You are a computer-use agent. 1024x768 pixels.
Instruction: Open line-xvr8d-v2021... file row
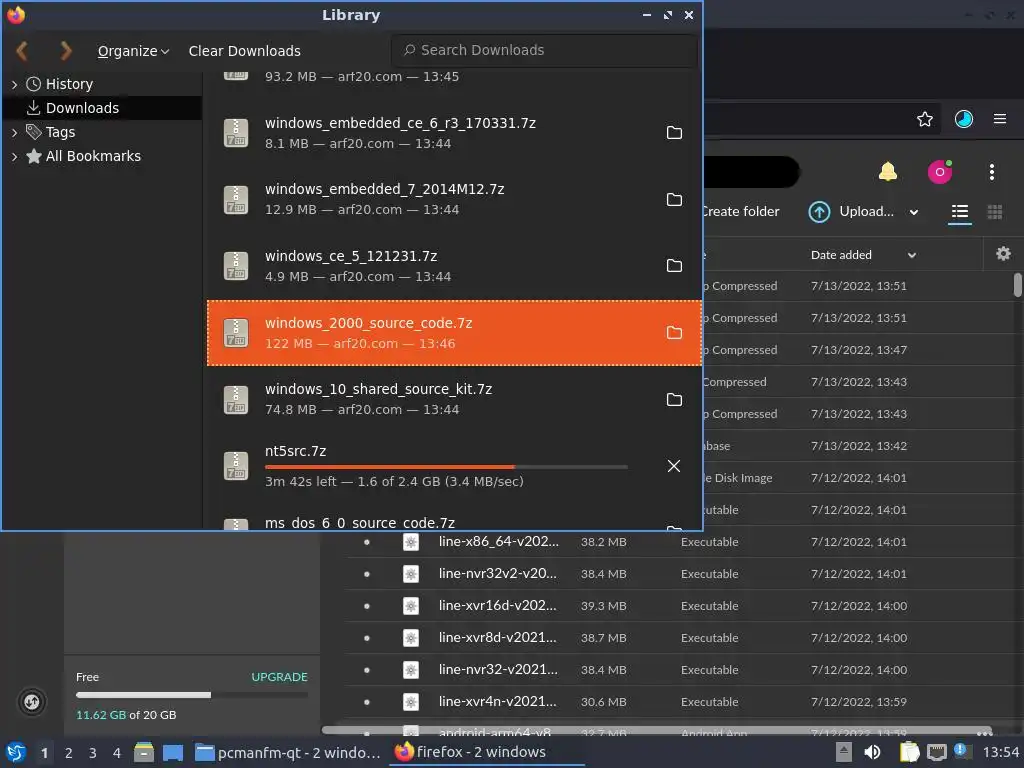679,637
